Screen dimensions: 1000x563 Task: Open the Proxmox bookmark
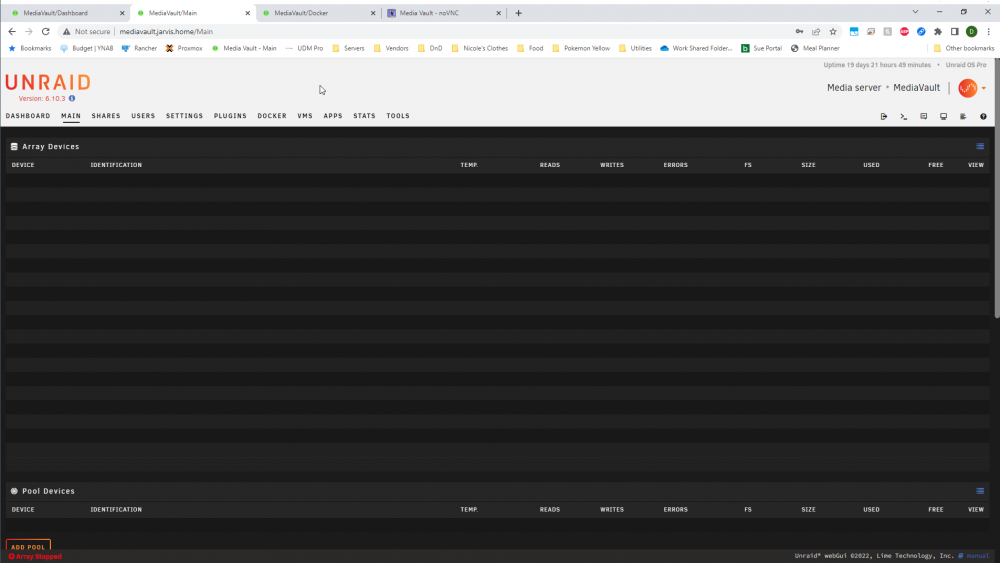point(184,48)
